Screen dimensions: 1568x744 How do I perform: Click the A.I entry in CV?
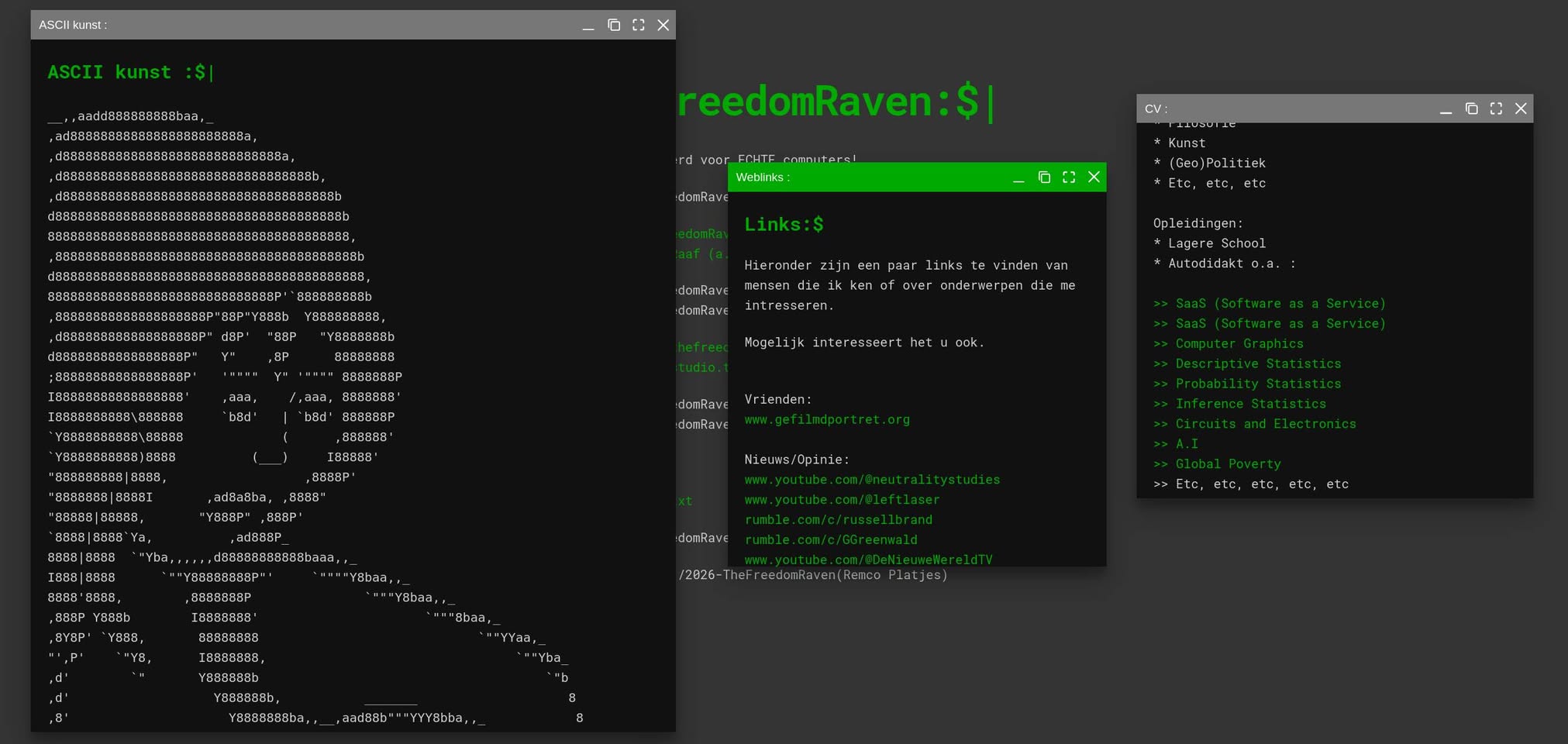1176,445
